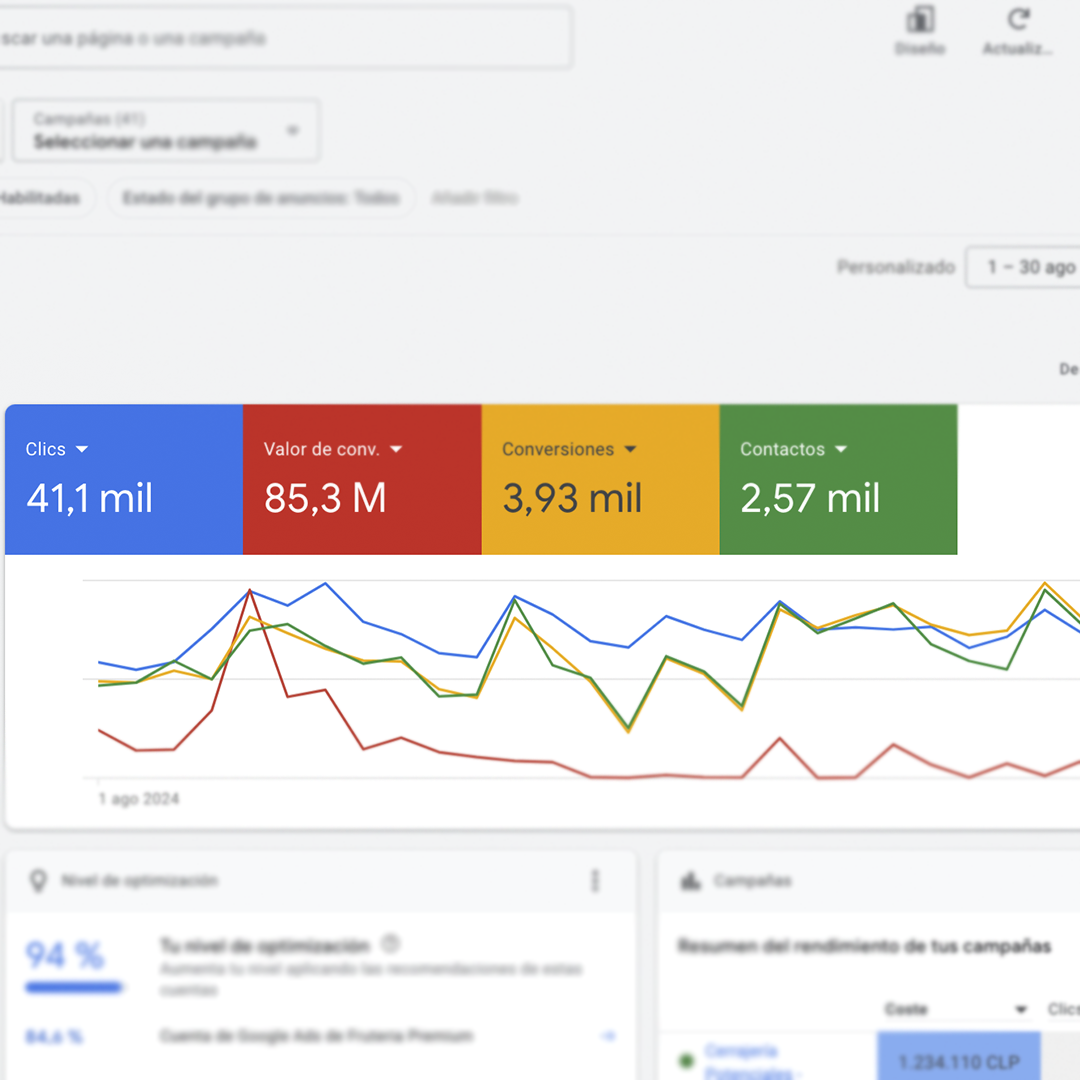Select the red Valor de conv. 85,3 M scorecard
This screenshot has width=1080, height=1080.
tap(362, 479)
